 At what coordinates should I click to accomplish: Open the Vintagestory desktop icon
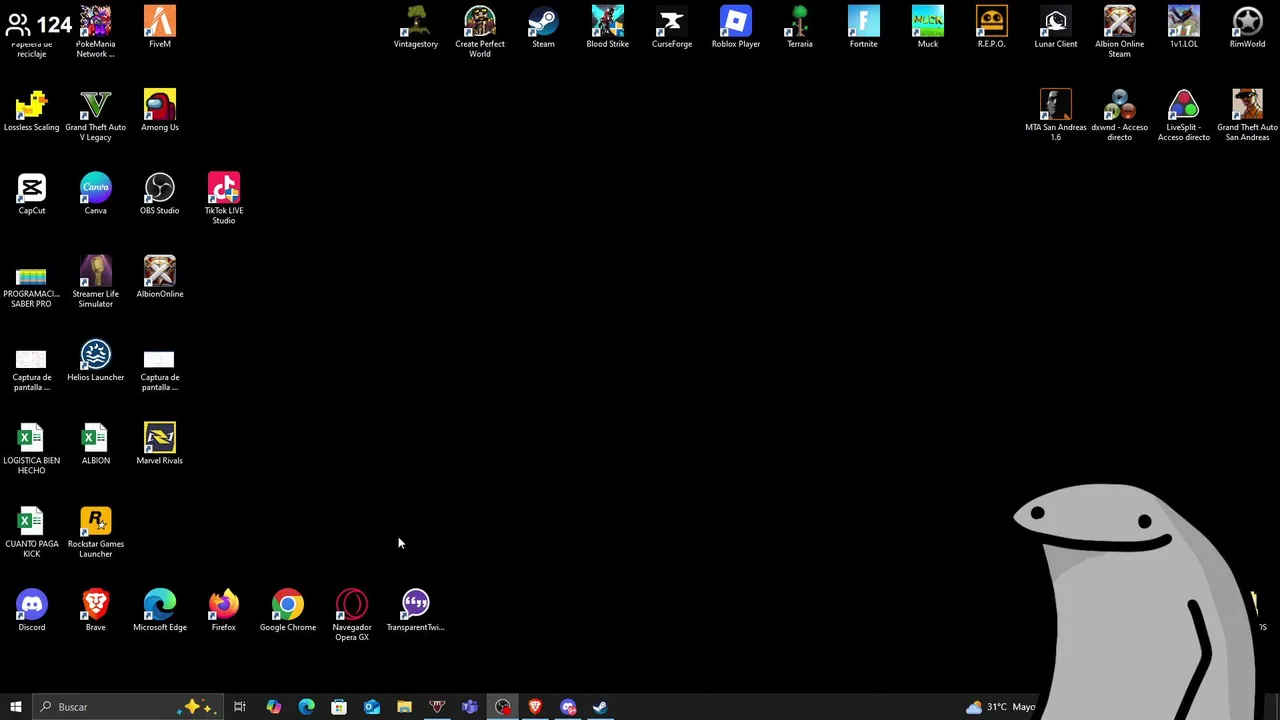tap(416, 27)
